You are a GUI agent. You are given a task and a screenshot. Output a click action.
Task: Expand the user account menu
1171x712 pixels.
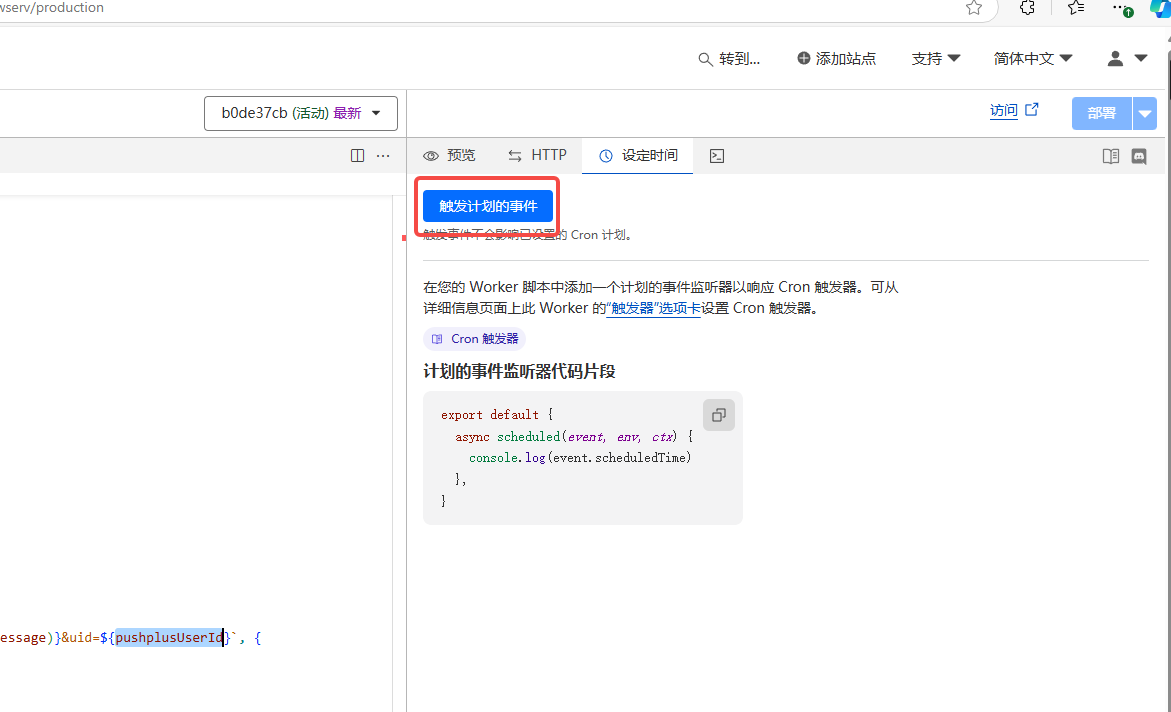pyautogui.click(x=1127, y=59)
